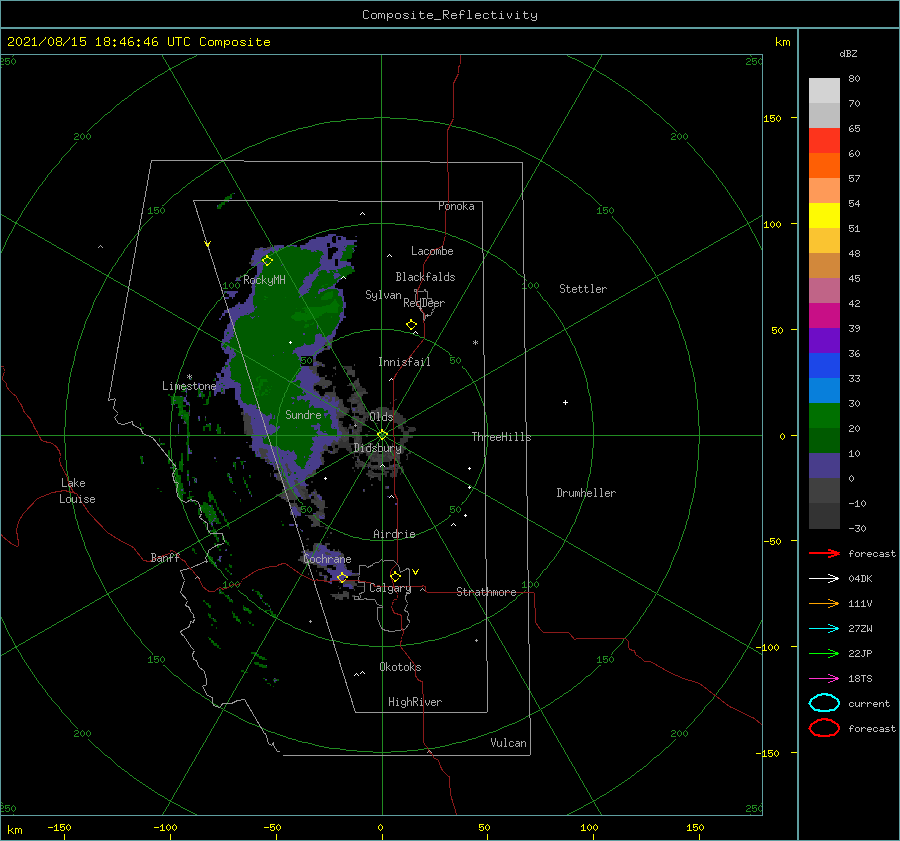Viewport: 900px width, 841px height.
Task: Click the Banff town label
Action: 165,557
